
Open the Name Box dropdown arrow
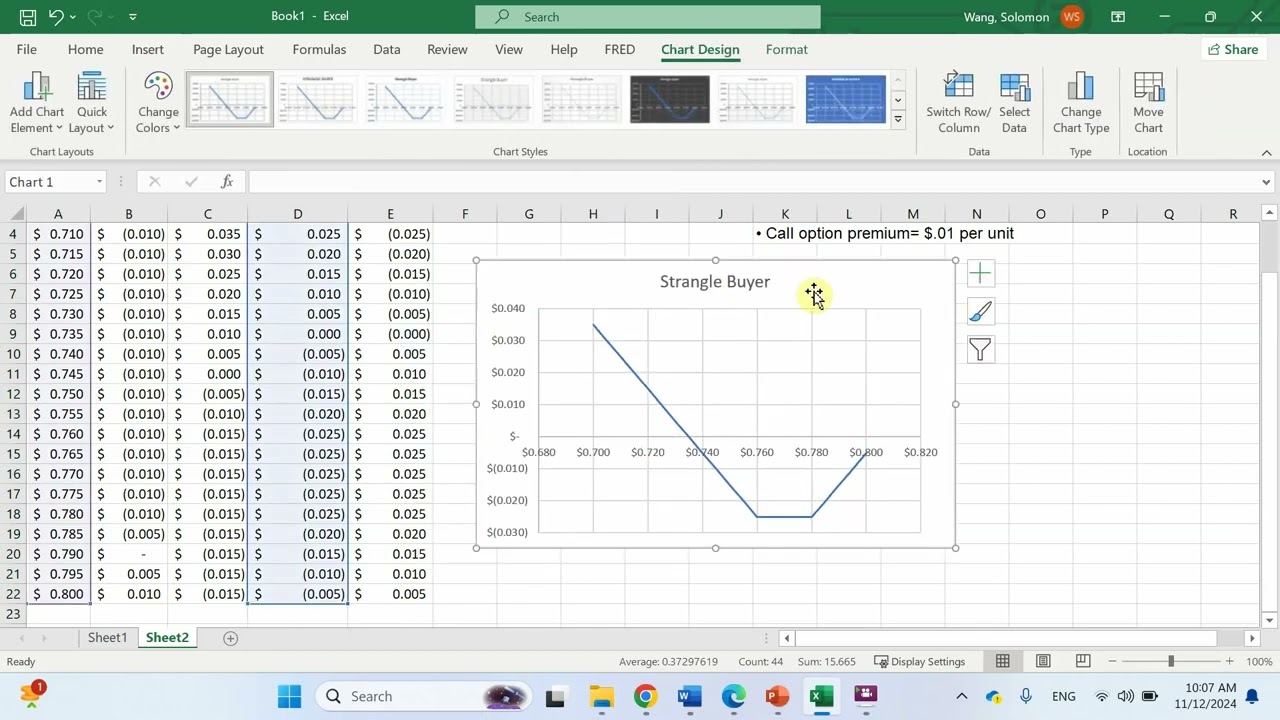point(99,182)
